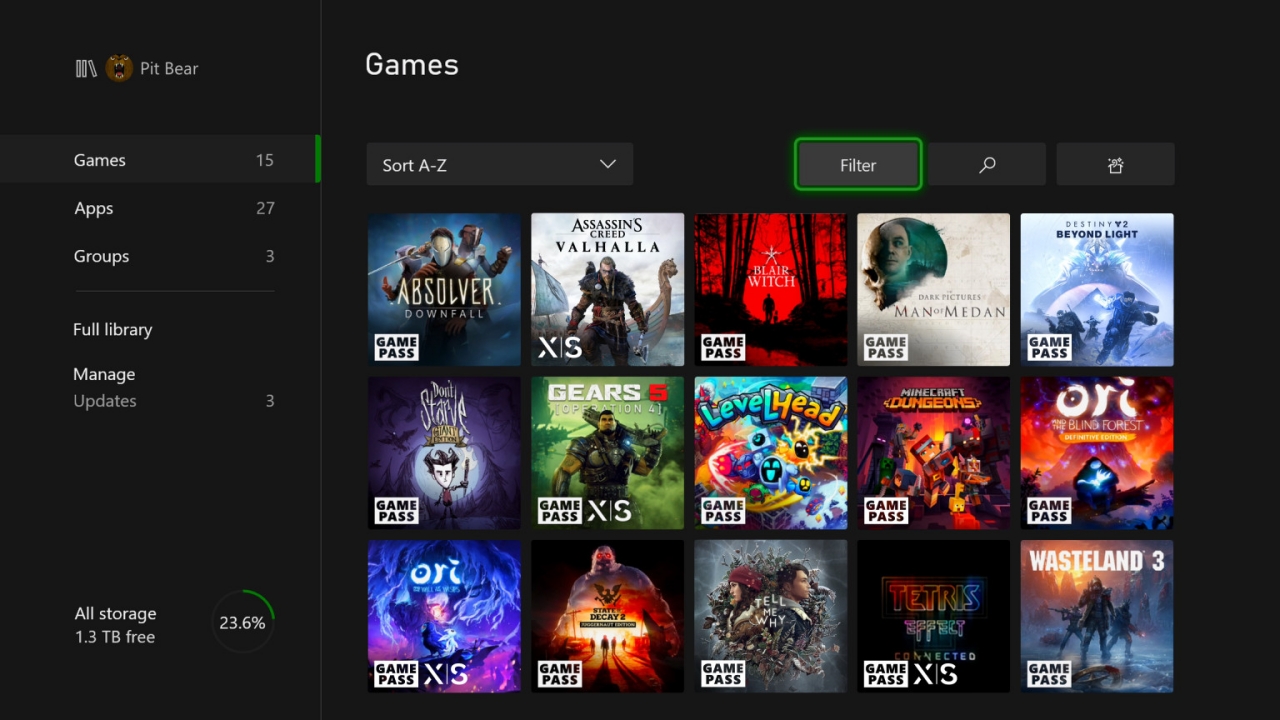This screenshot has width=1280, height=720.
Task: Open Minecraft Dungeons tile
Action: (934, 453)
